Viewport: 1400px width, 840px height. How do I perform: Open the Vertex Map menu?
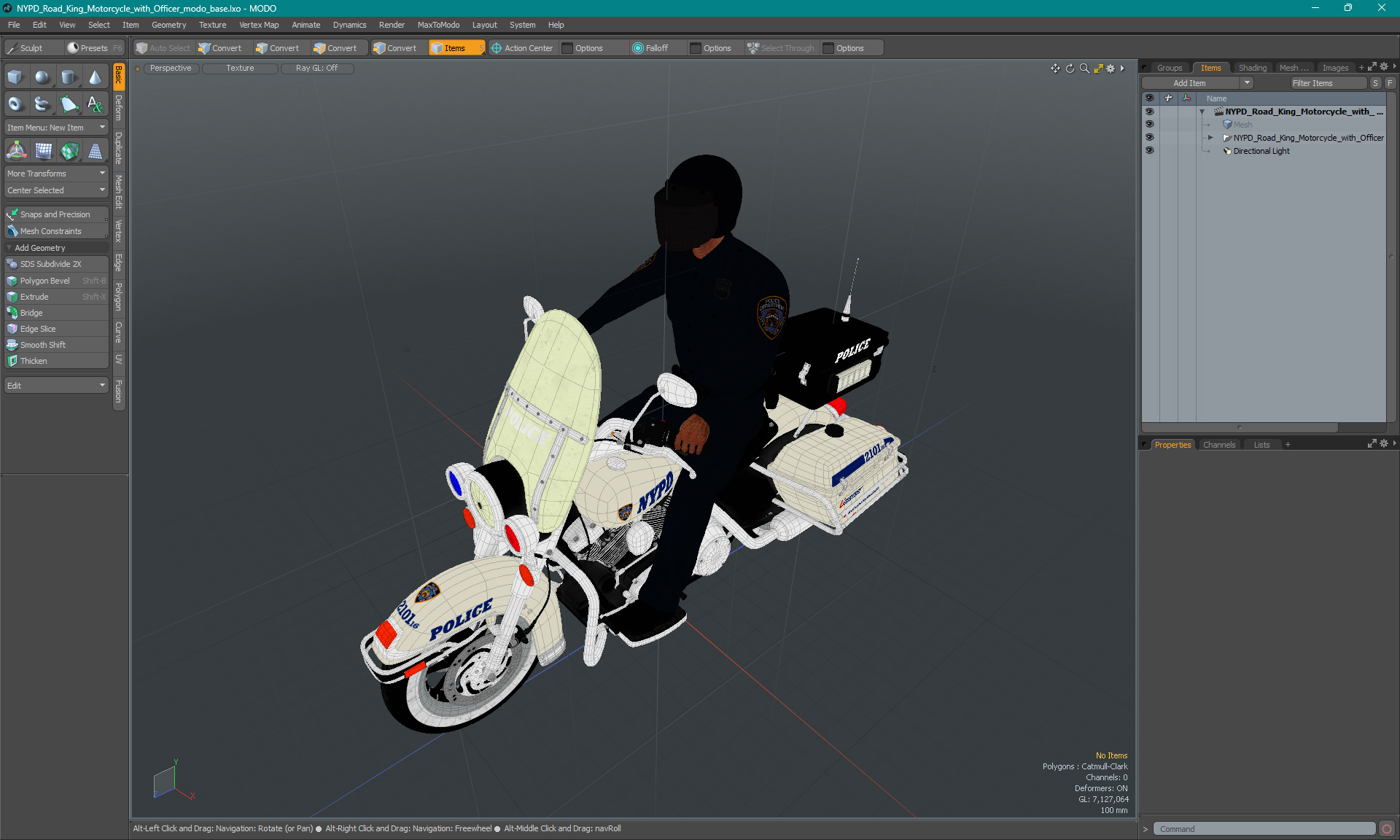tap(259, 25)
